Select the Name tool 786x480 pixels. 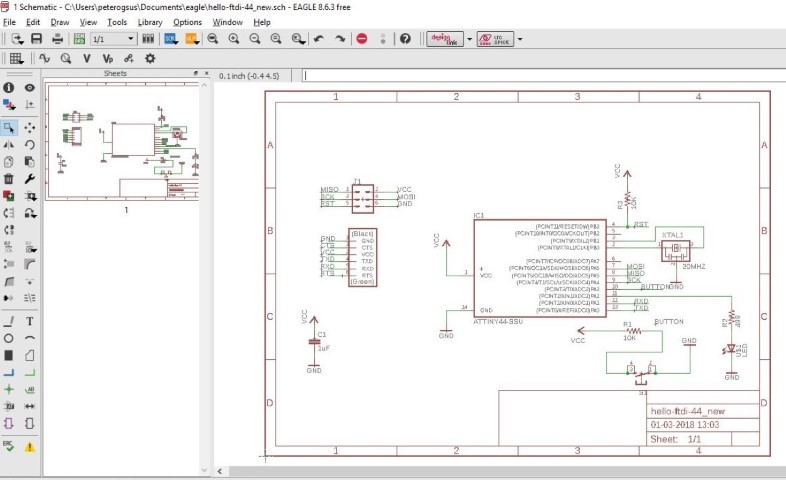[x=9, y=247]
